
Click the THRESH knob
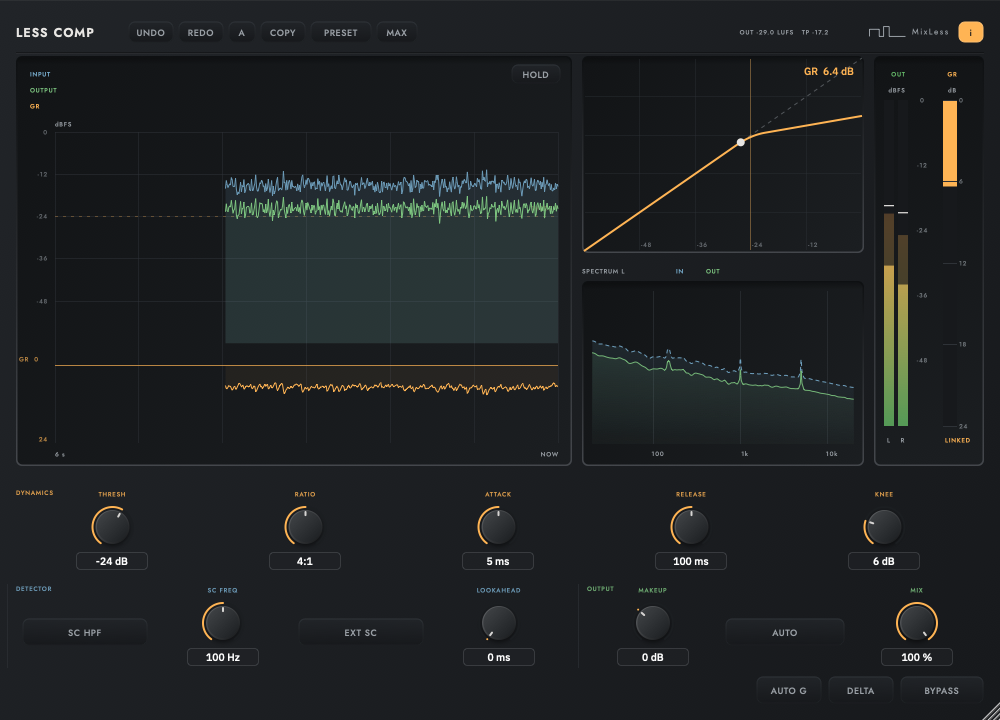click(x=112, y=527)
